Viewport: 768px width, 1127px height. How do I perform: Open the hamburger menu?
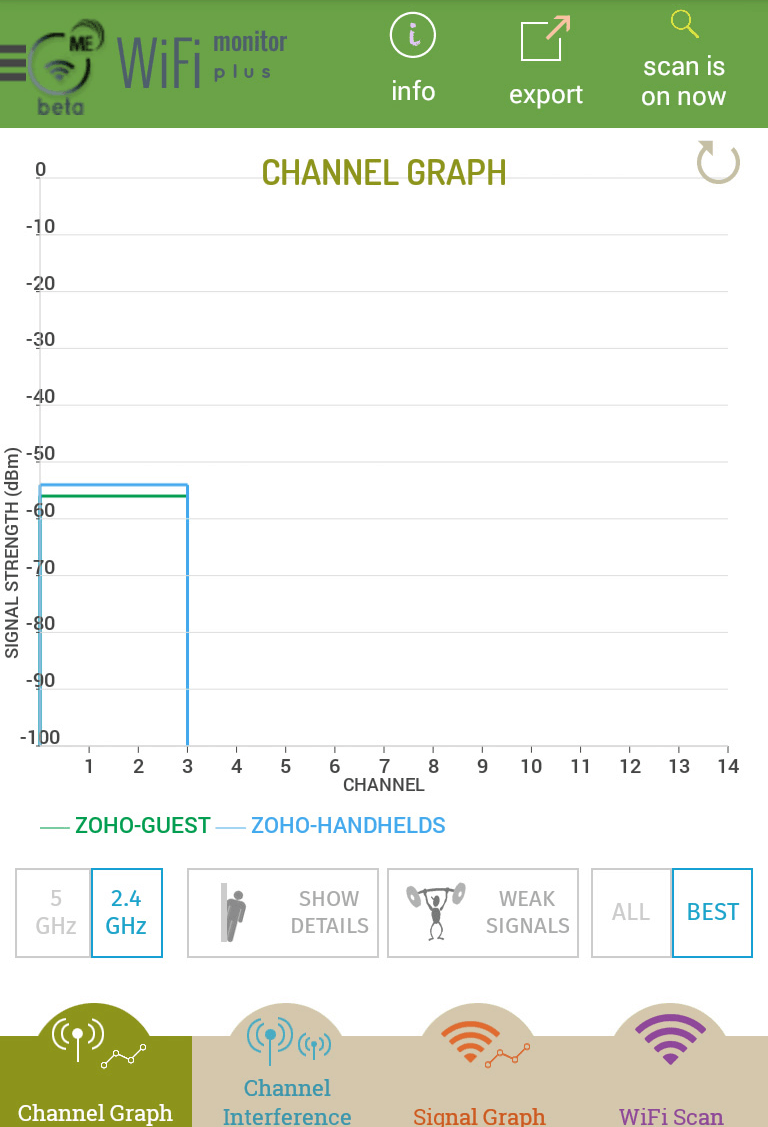(13, 63)
